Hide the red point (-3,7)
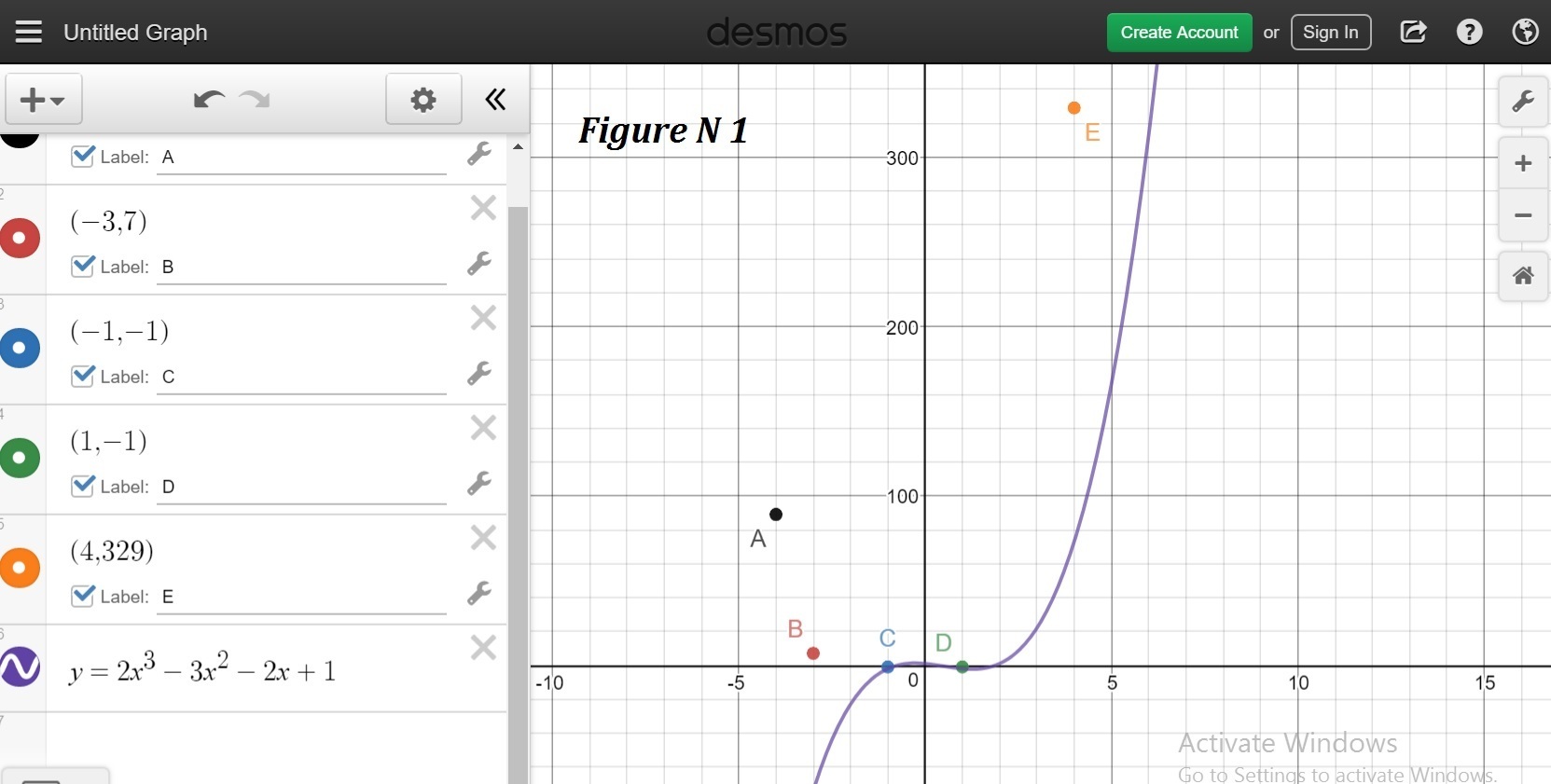The height and width of the screenshot is (784, 1551). (x=20, y=238)
